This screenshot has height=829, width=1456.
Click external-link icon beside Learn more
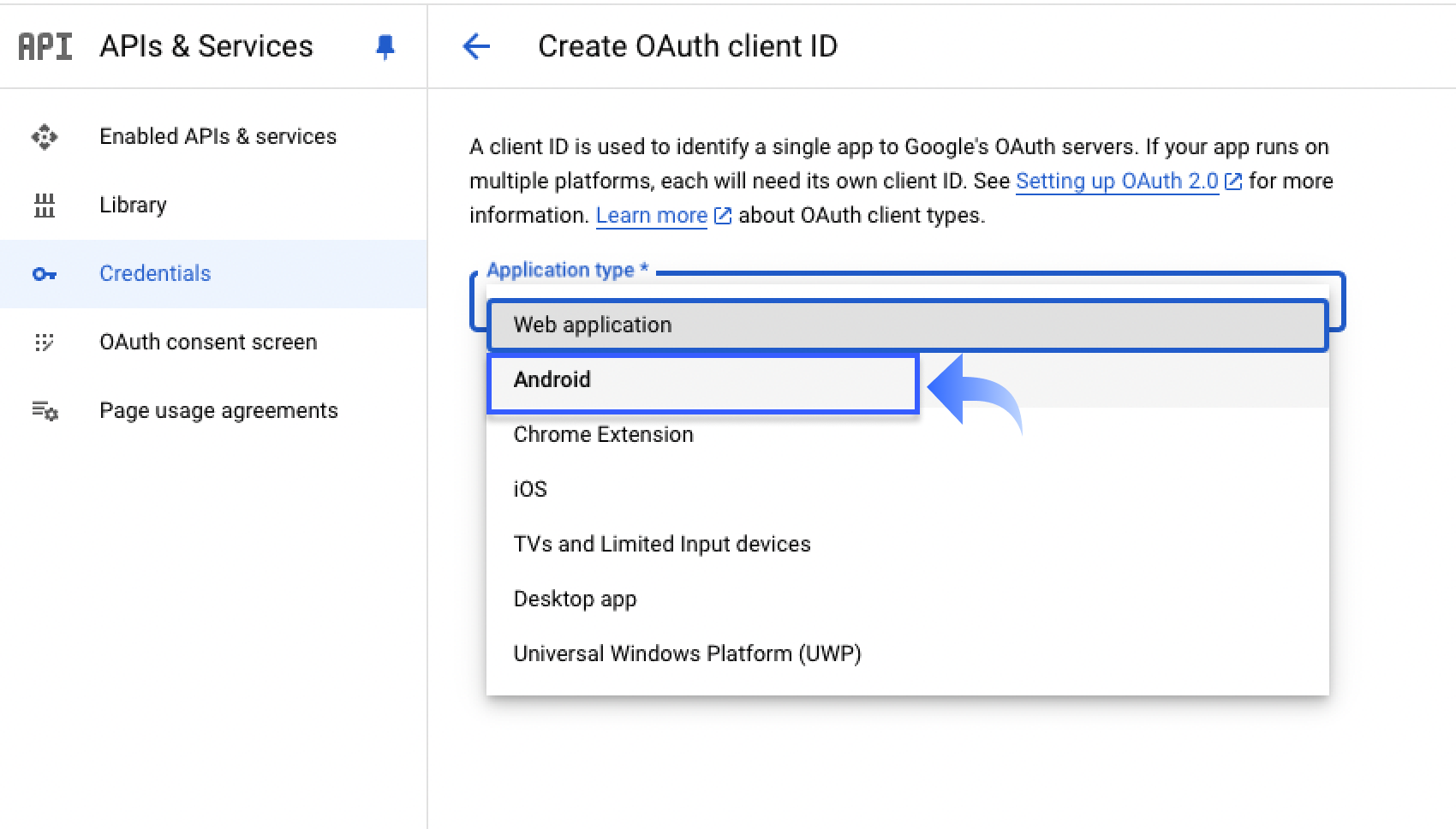(x=723, y=216)
